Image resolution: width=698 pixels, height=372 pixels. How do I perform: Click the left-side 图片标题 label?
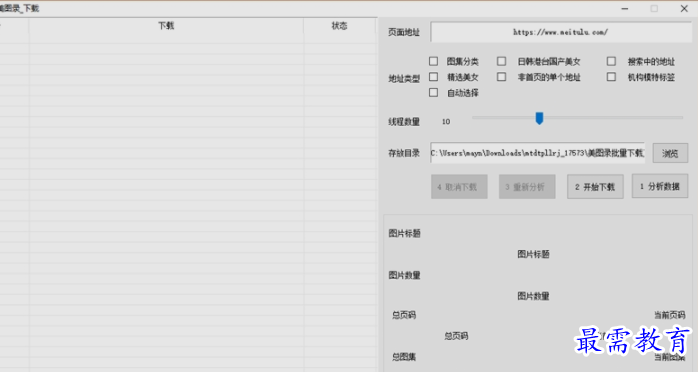coord(404,233)
